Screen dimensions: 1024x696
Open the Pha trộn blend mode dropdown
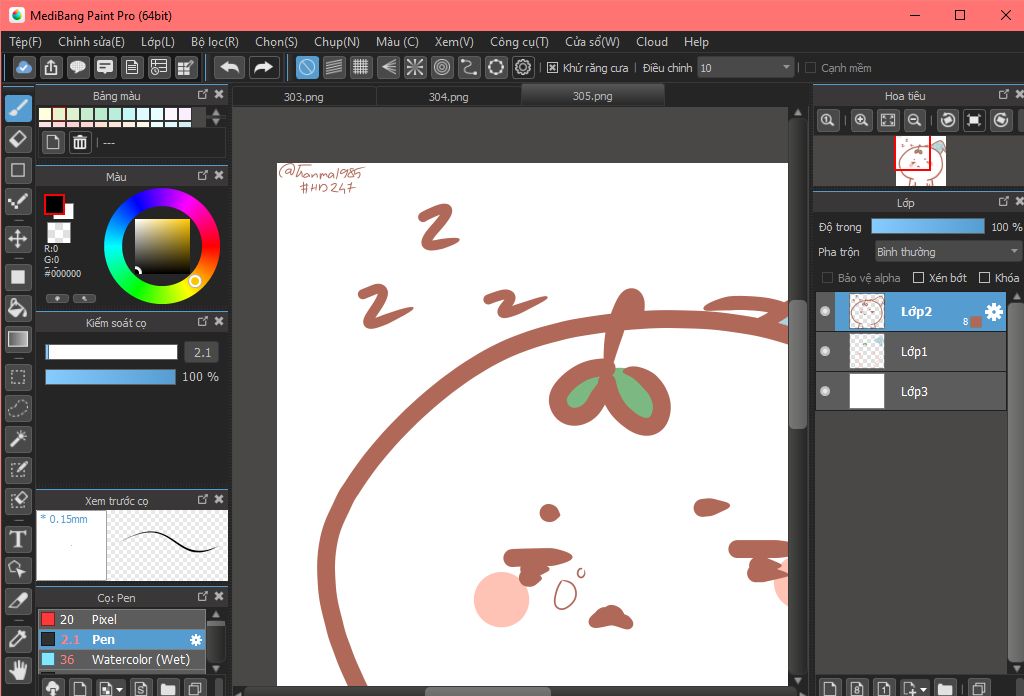pos(948,252)
